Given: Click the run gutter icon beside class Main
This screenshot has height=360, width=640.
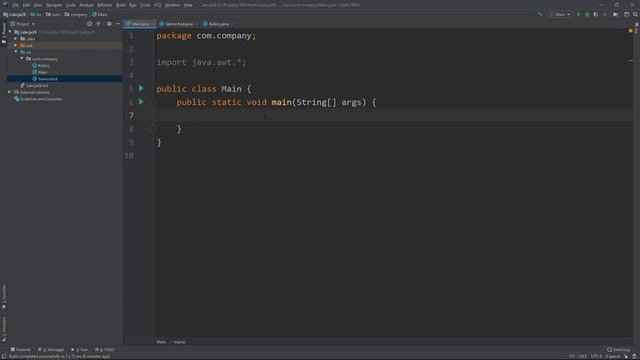Looking at the screenshot, I should tap(141, 88).
